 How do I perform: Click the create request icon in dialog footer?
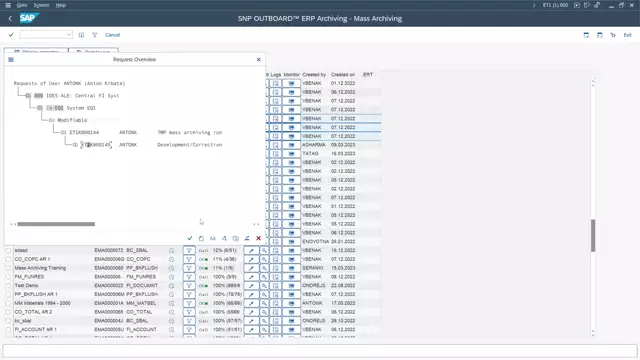point(201,238)
